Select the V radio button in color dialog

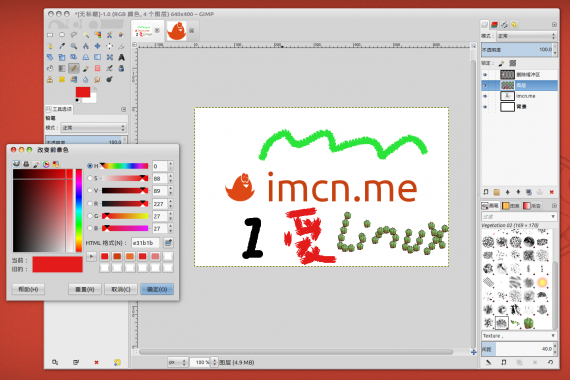(x=90, y=191)
